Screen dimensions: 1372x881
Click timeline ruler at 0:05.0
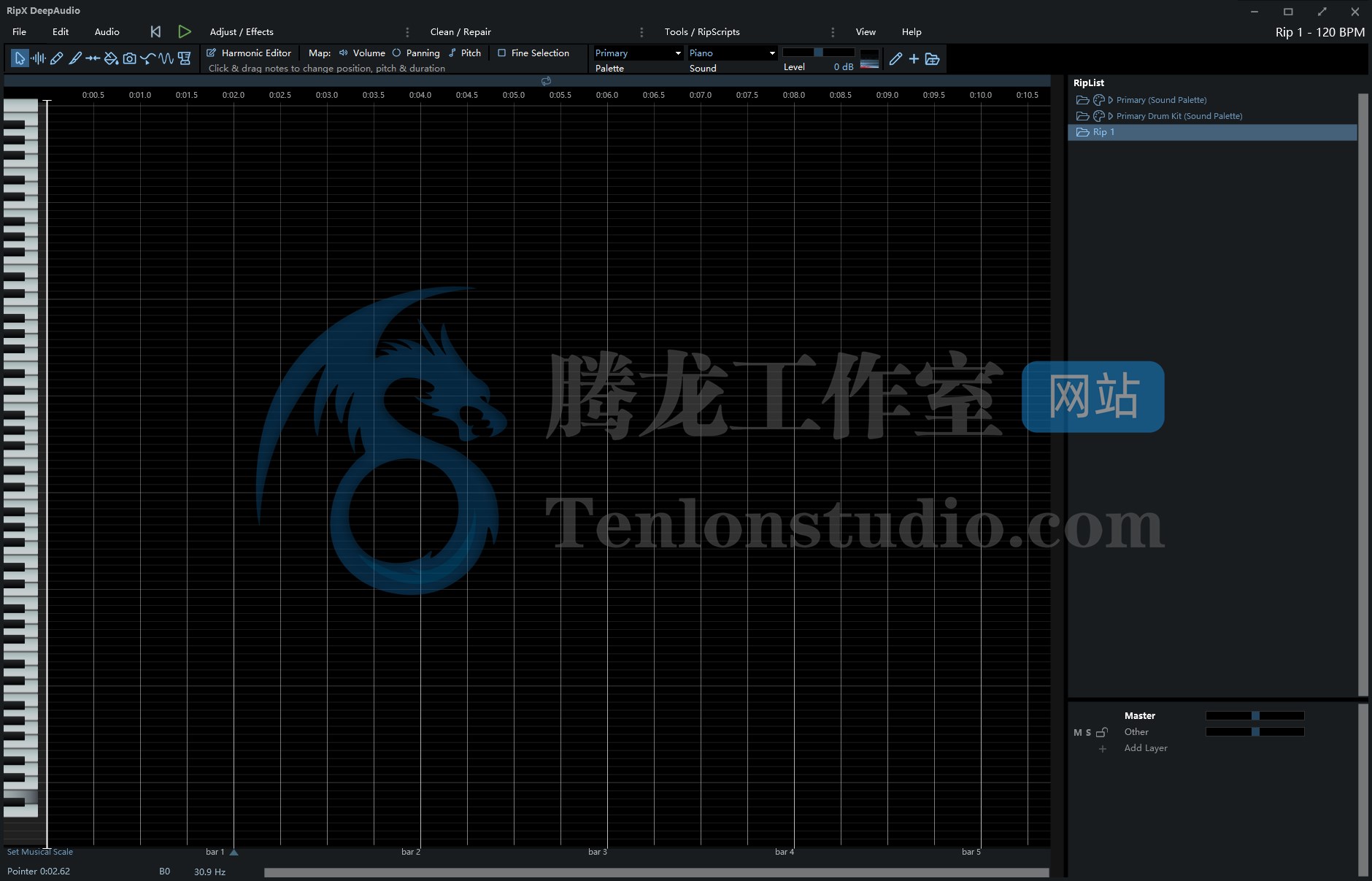click(x=514, y=95)
